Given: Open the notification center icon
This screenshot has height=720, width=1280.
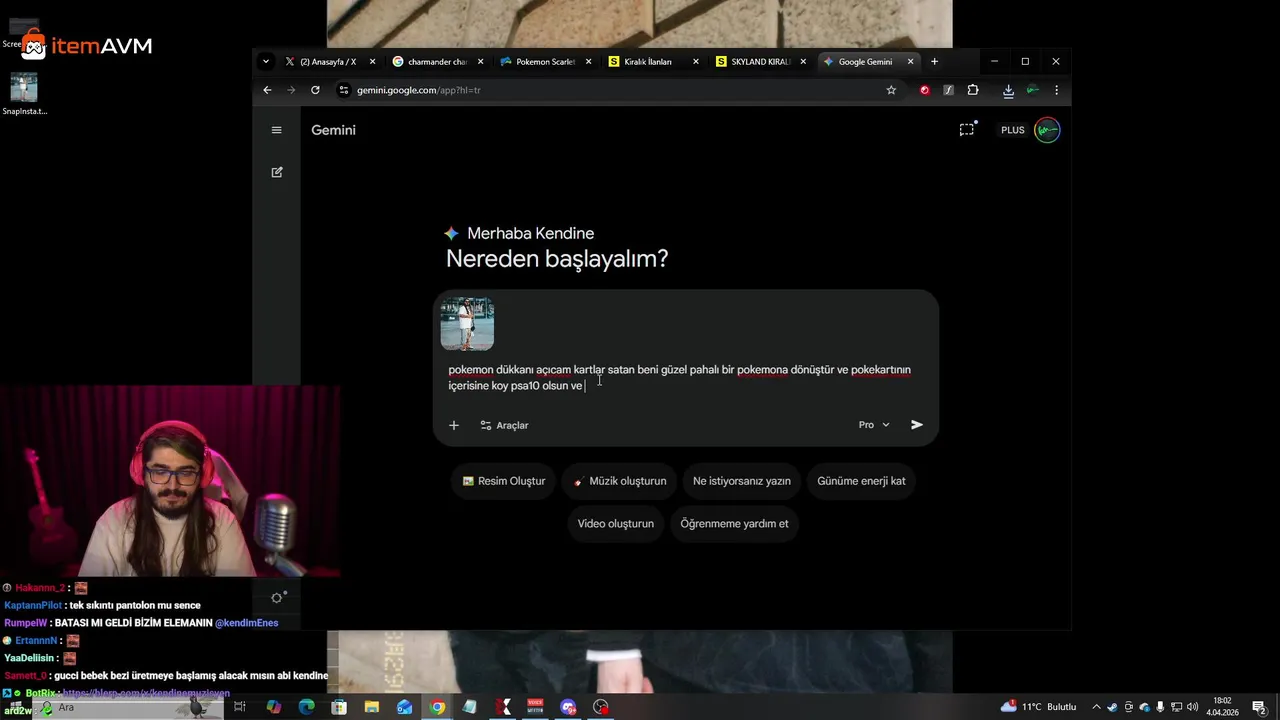Looking at the screenshot, I should [x=1259, y=707].
